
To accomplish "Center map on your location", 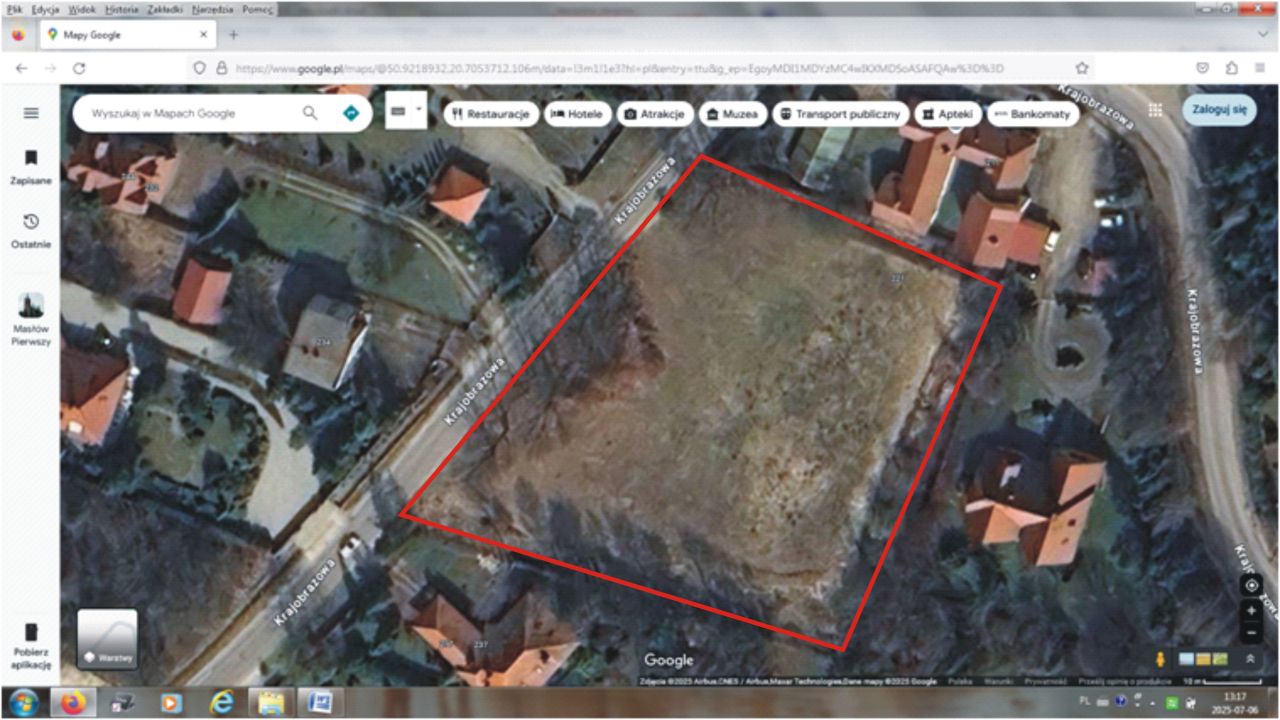I will 1251,586.
